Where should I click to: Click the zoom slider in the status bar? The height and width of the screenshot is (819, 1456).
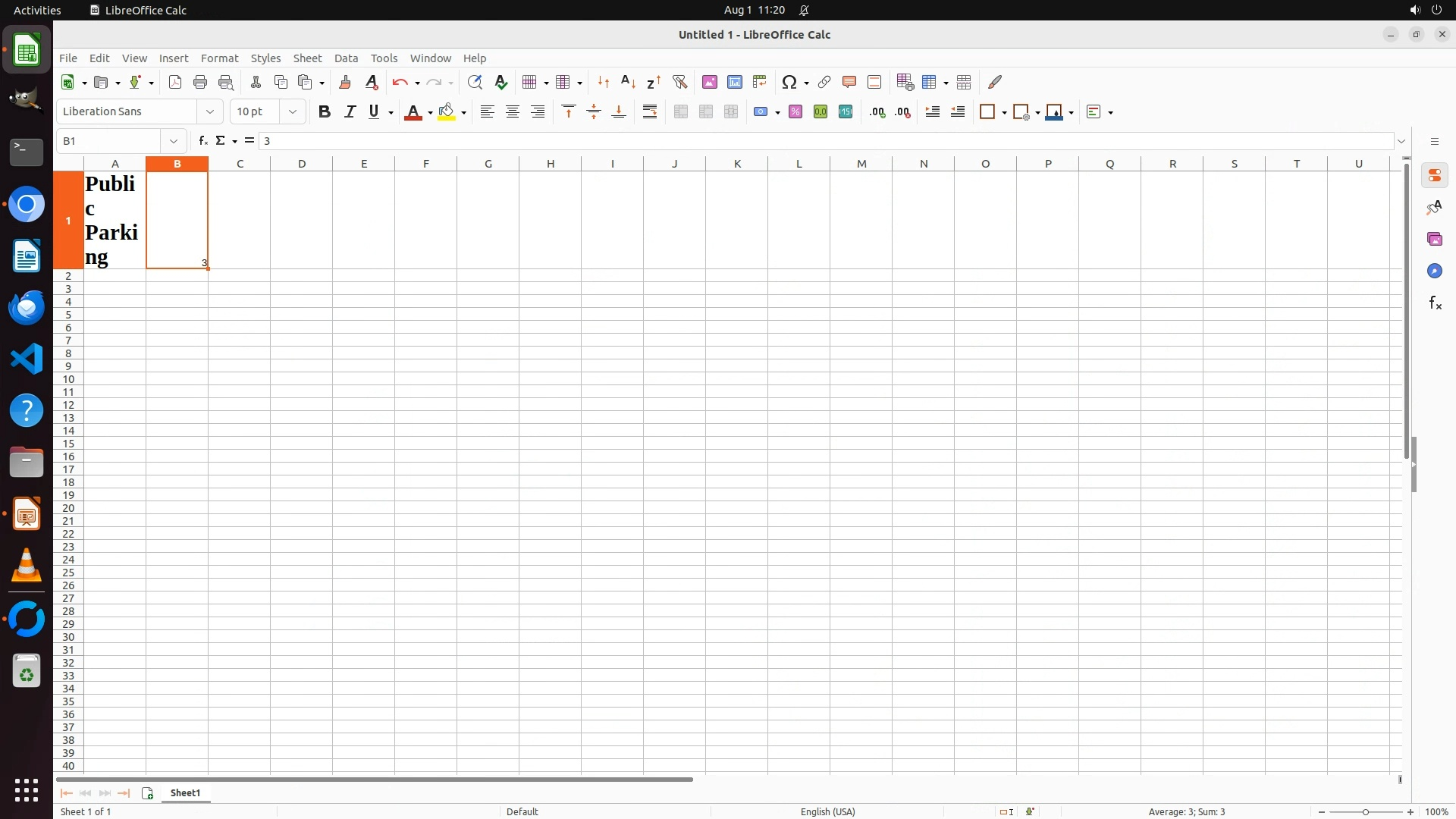(1366, 812)
